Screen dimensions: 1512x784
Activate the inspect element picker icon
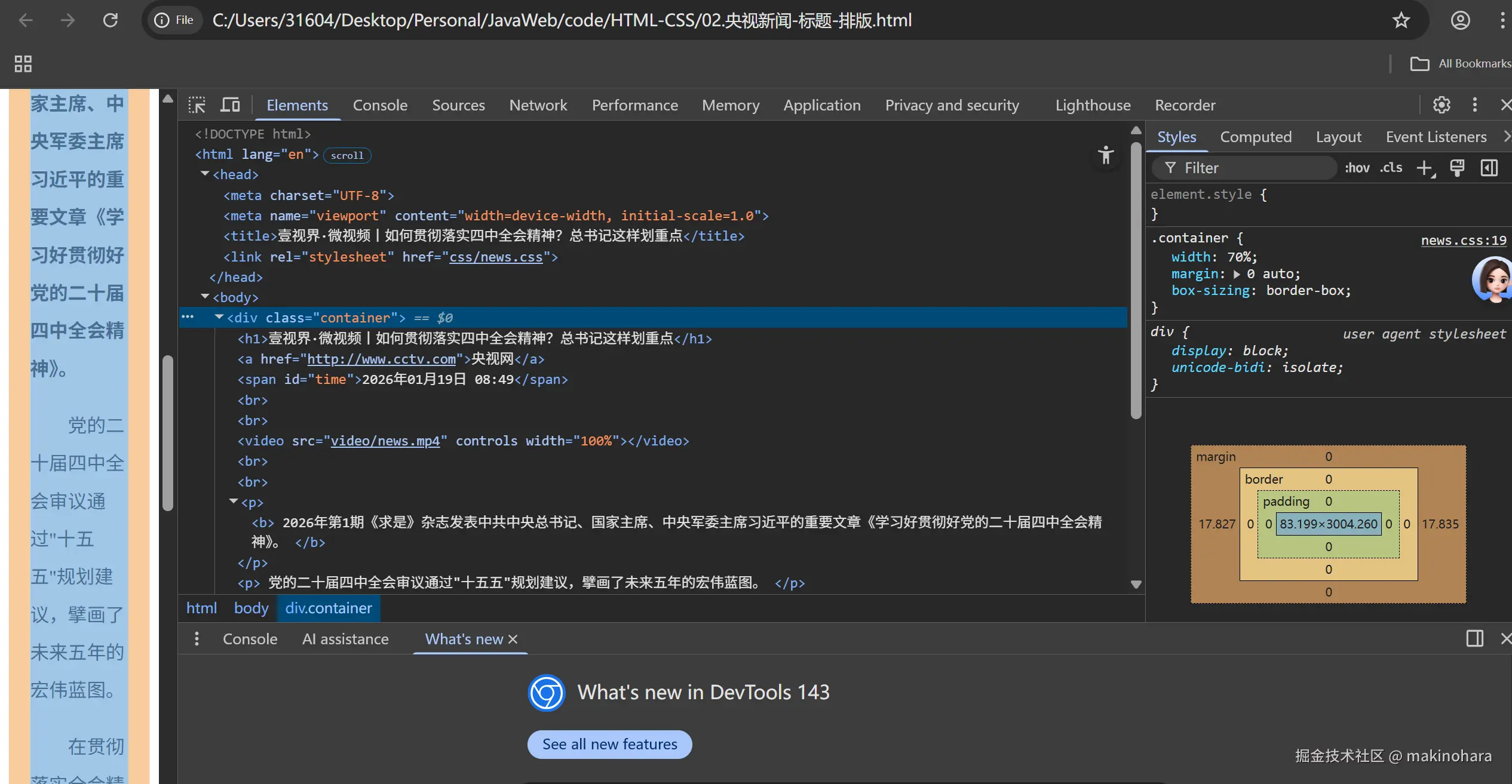(197, 105)
